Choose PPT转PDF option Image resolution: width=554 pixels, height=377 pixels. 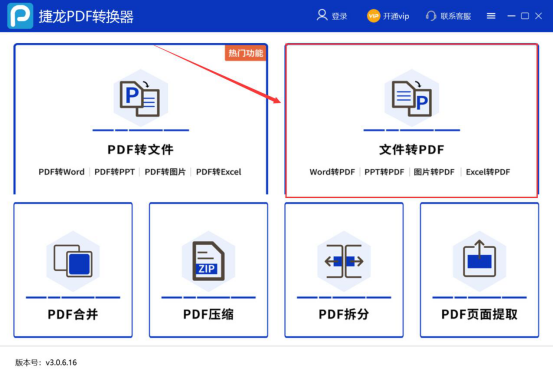click(x=384, y=172)
